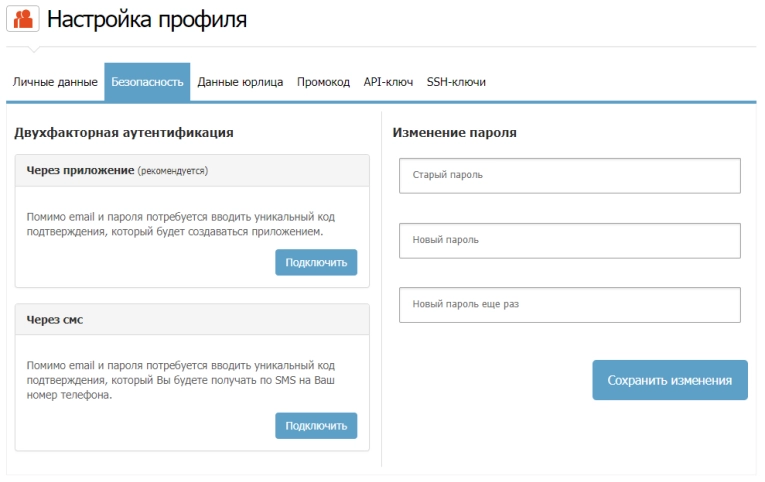Click the Через смс panel header
Screen dimensions: 765x482
point(192,319)
